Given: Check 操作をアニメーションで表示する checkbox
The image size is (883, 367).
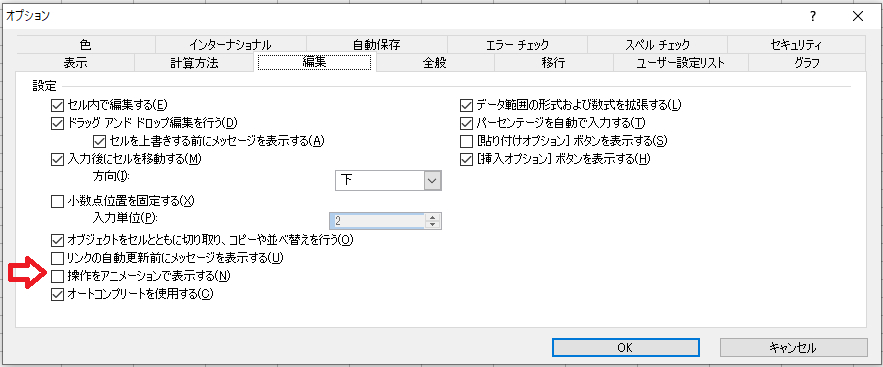Looking at the screenshot, I should [x=57, y=276].
